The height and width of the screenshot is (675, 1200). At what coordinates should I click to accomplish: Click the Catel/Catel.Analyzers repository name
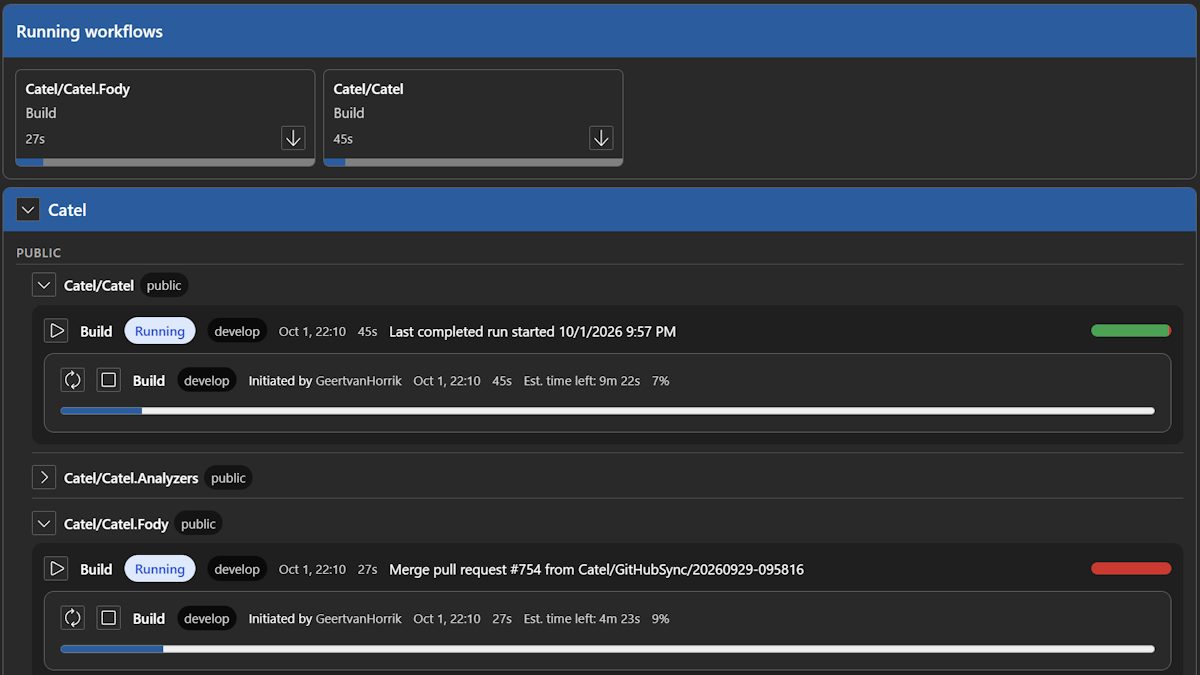(131, 478)
